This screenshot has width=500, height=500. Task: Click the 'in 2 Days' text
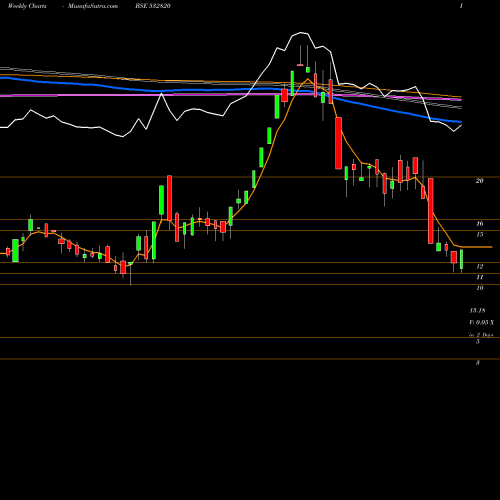[481, 335]
